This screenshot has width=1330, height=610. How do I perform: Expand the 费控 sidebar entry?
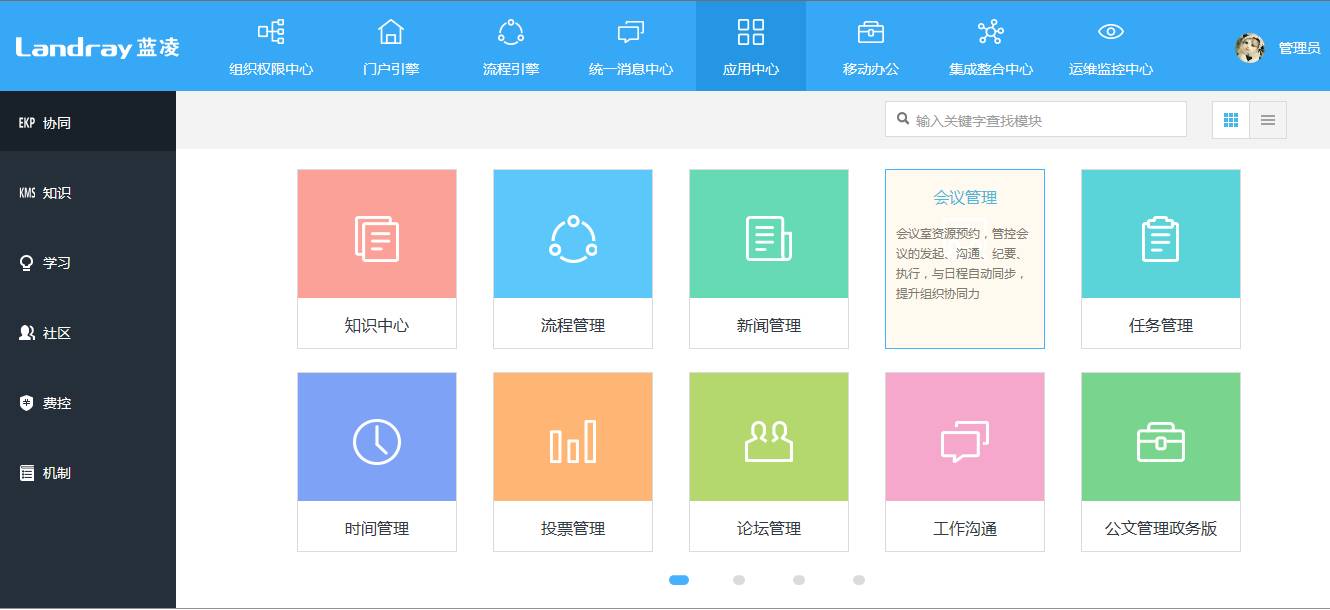coord(43,402)
